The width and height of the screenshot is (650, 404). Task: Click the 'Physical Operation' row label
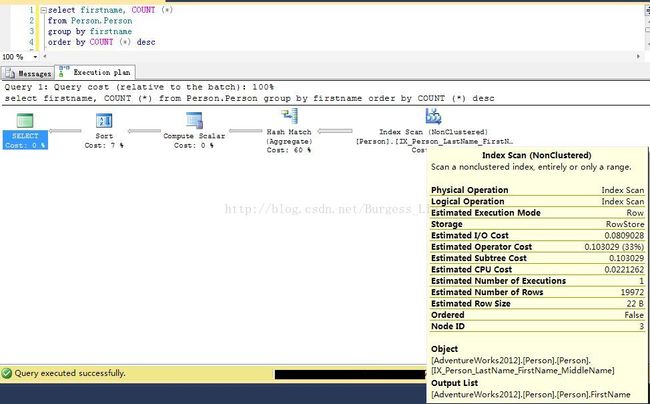(x=469, y=190)
